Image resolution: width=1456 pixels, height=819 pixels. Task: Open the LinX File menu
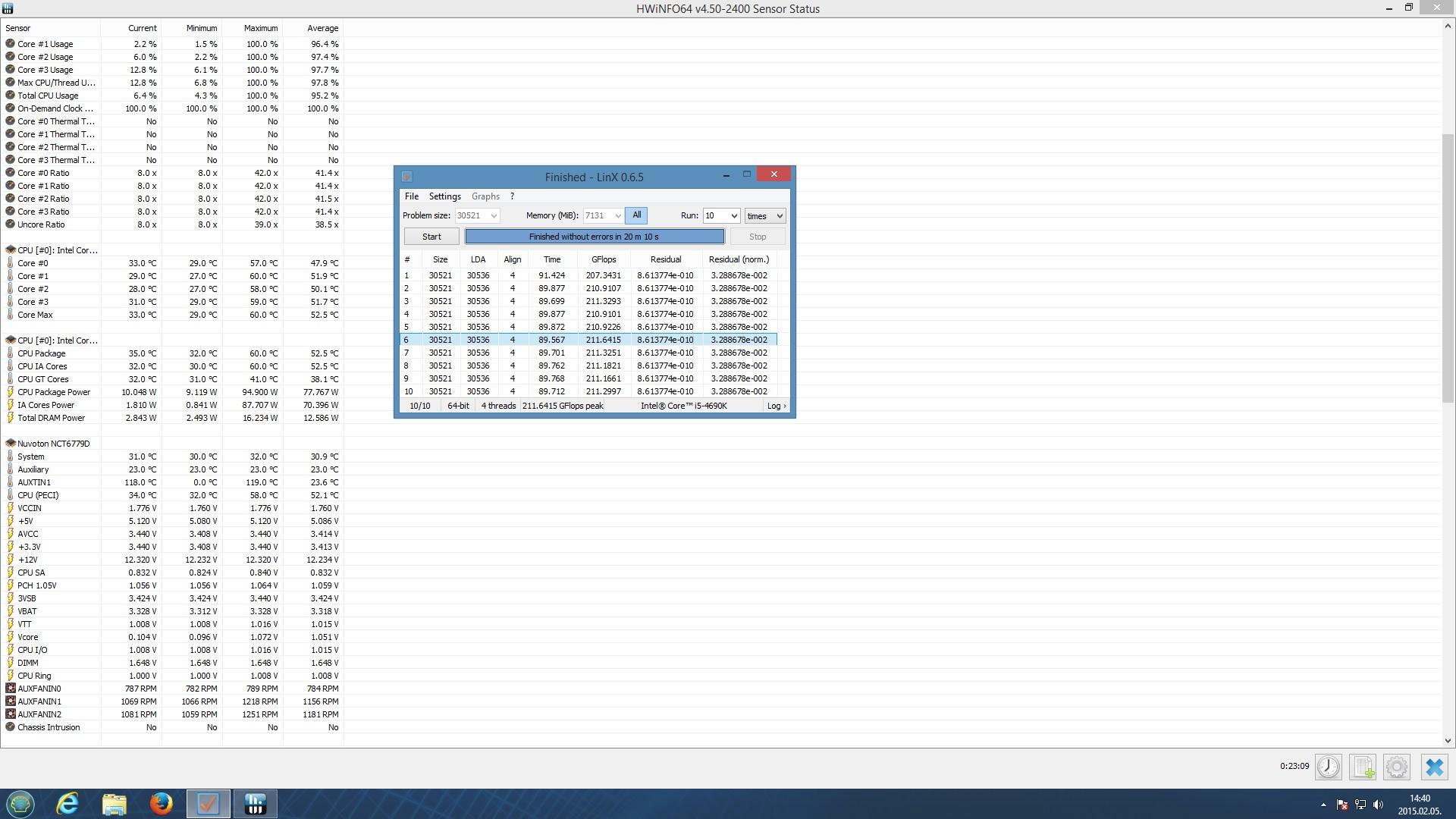click(x=411, y=196)
